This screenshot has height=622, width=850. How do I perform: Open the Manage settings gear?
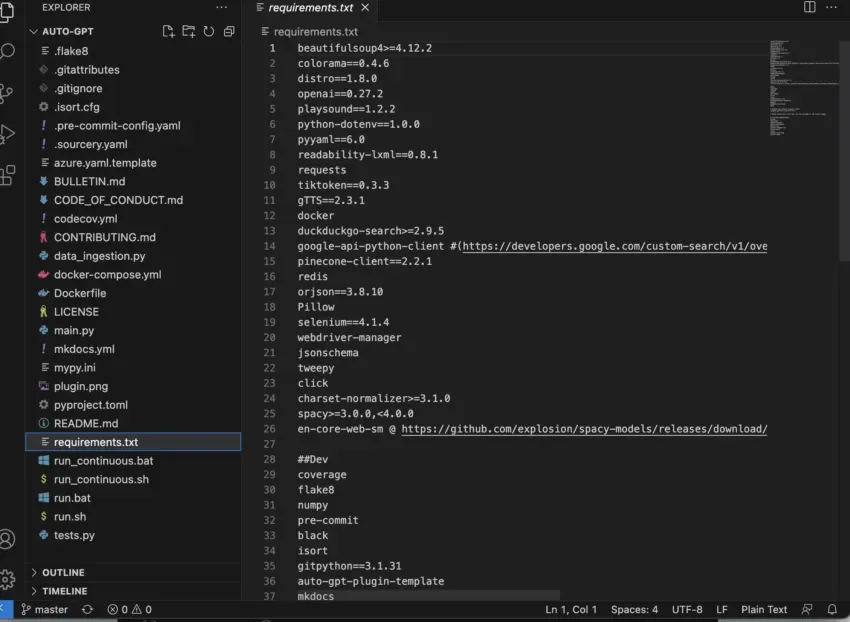tap(8, 579)
